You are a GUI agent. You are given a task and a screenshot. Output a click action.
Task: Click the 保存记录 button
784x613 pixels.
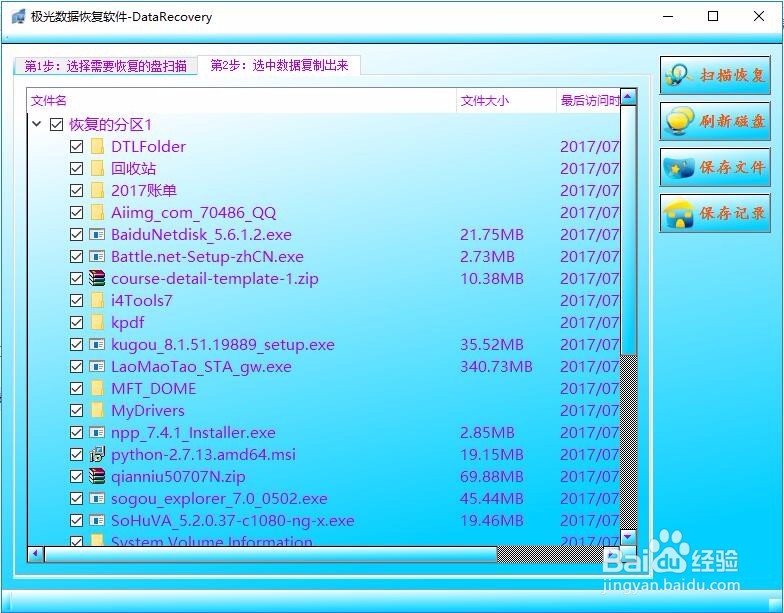tap(715, 213)
